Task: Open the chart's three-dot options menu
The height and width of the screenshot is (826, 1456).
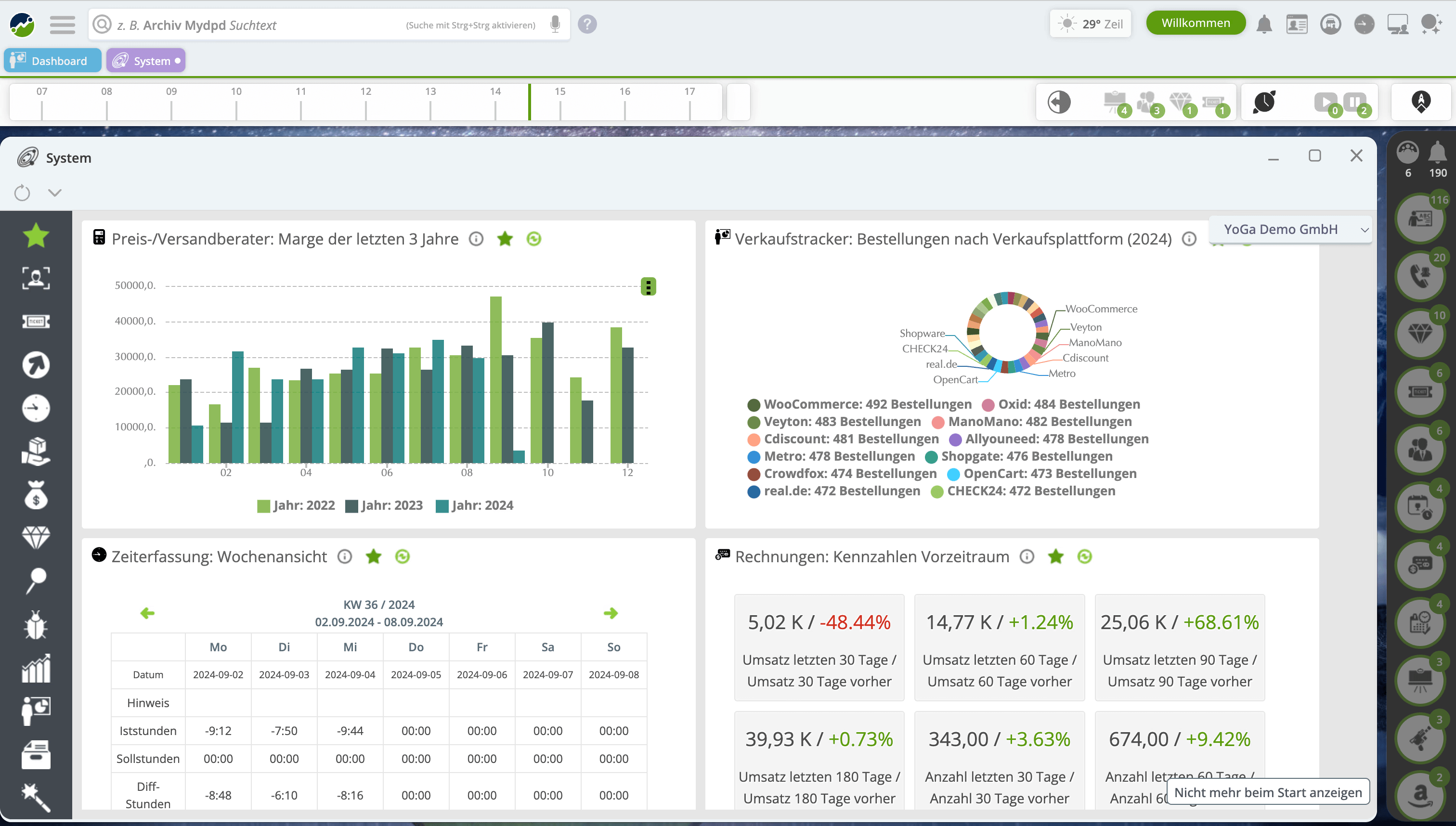Action: (x=648, y=286)
